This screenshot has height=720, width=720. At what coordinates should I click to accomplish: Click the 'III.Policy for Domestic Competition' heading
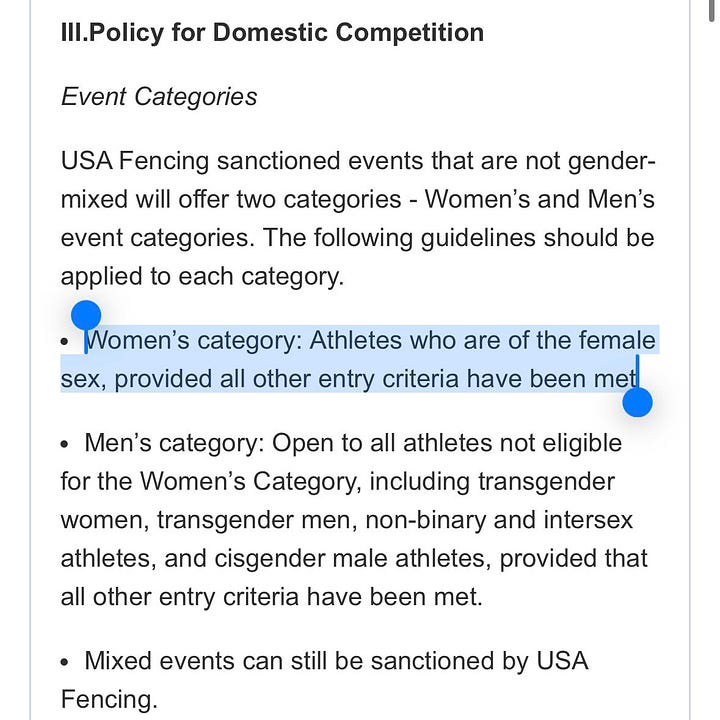(272, 33)
